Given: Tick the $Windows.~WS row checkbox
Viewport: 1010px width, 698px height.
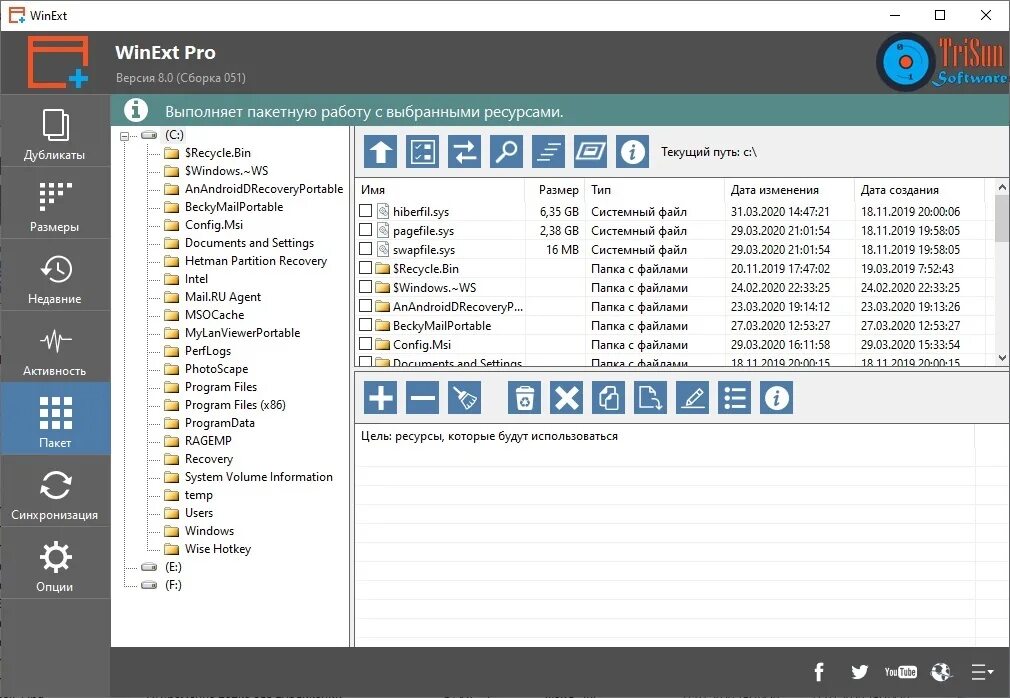Looking at the screenshot, I should [365, 287].
